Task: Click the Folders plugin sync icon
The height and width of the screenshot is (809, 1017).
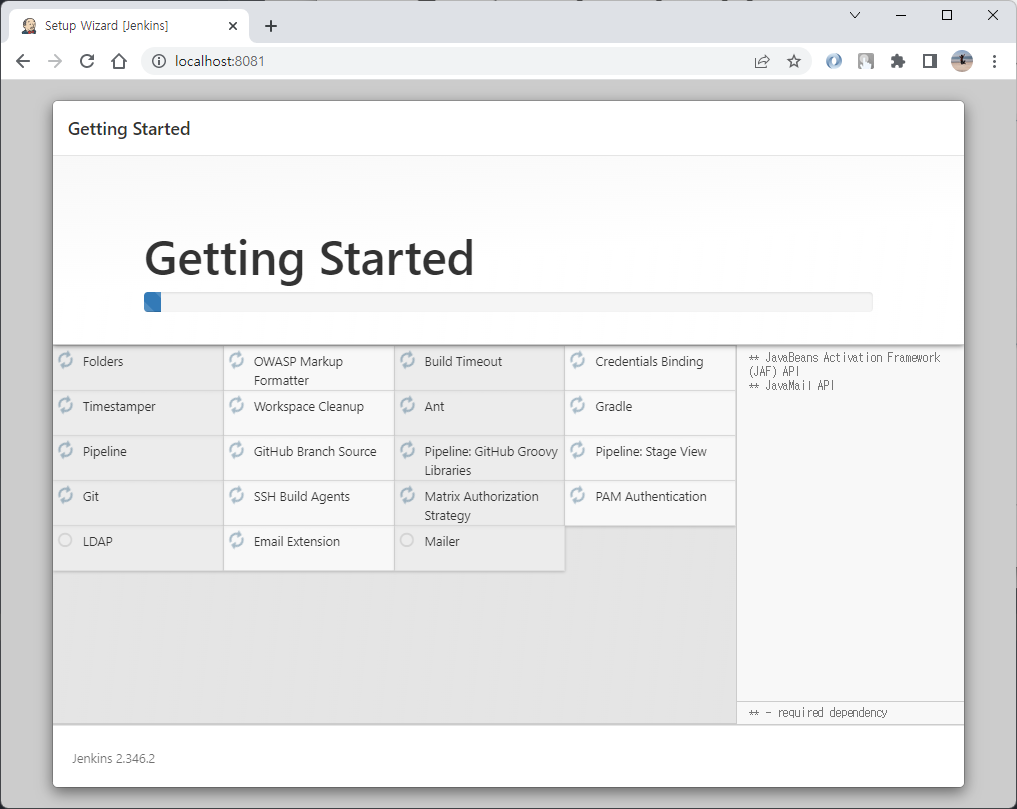Action: click(x=66, y=360)
